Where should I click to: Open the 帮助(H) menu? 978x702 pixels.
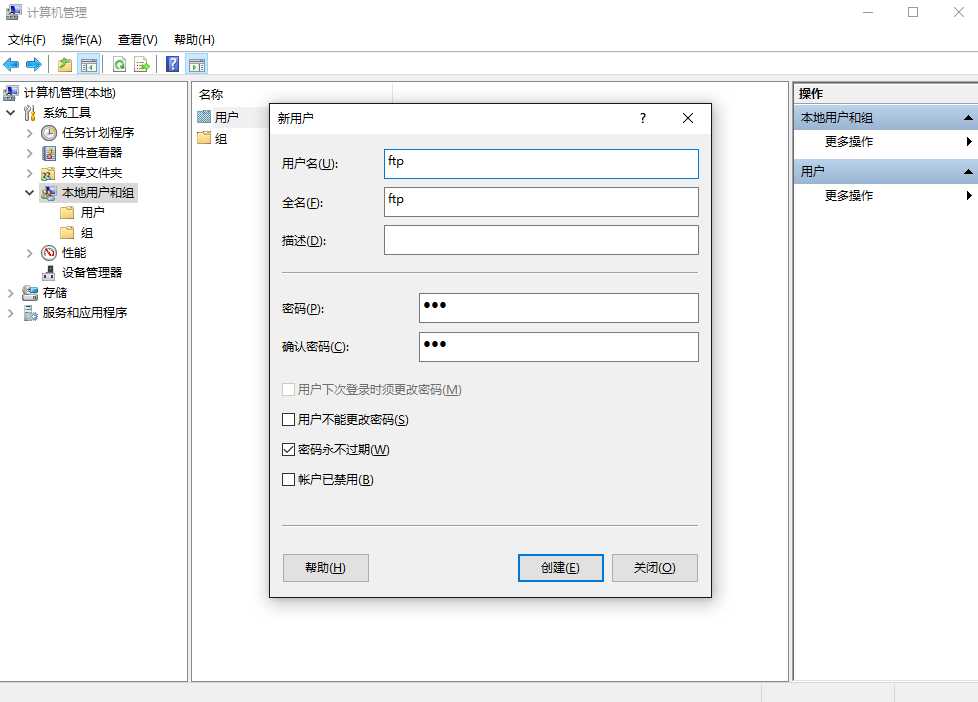click(195, 40)
